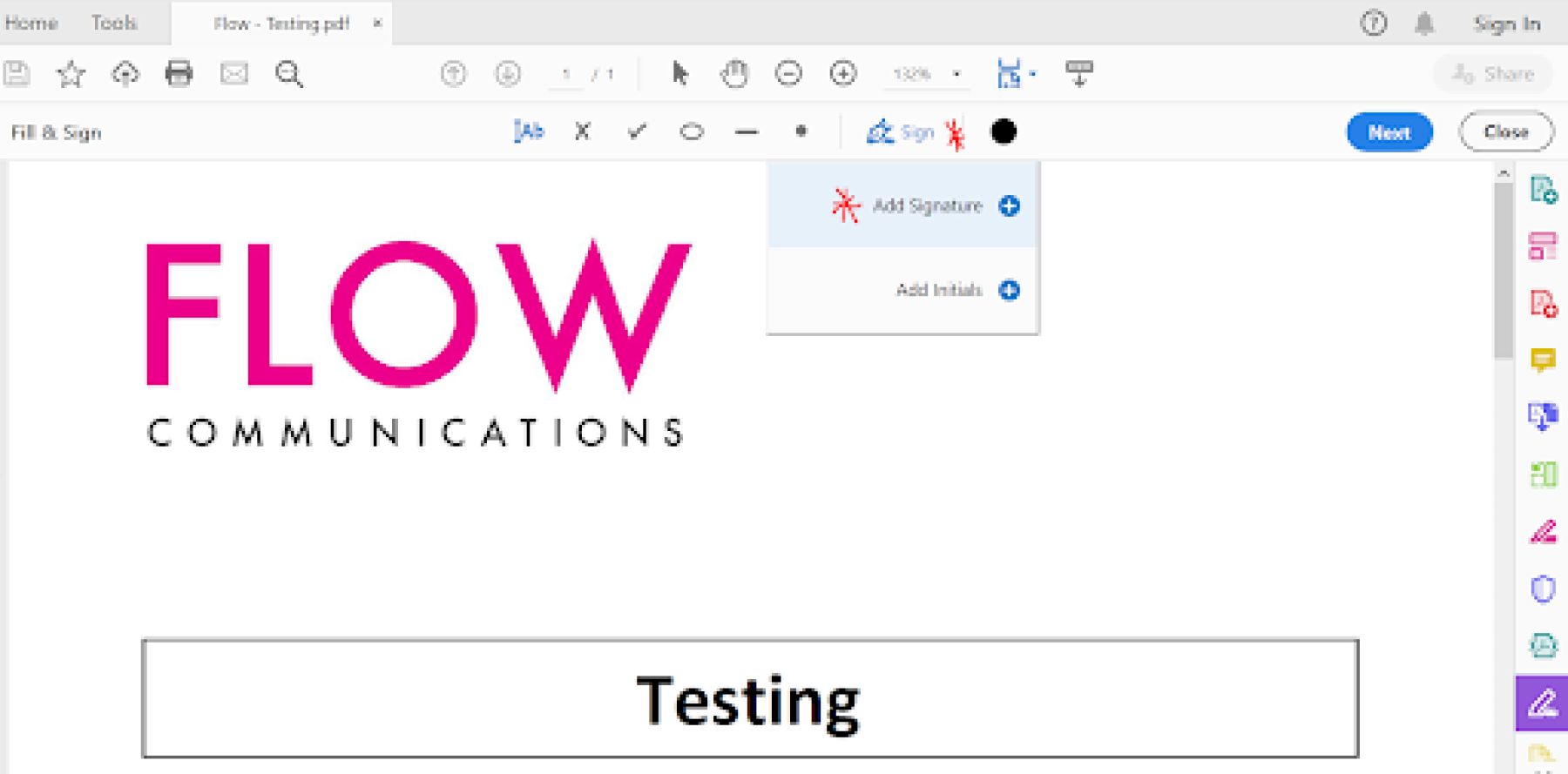The image size is (1568, 774).
Task: Choose Add Initials from the menu
Action: click(902, 290)
